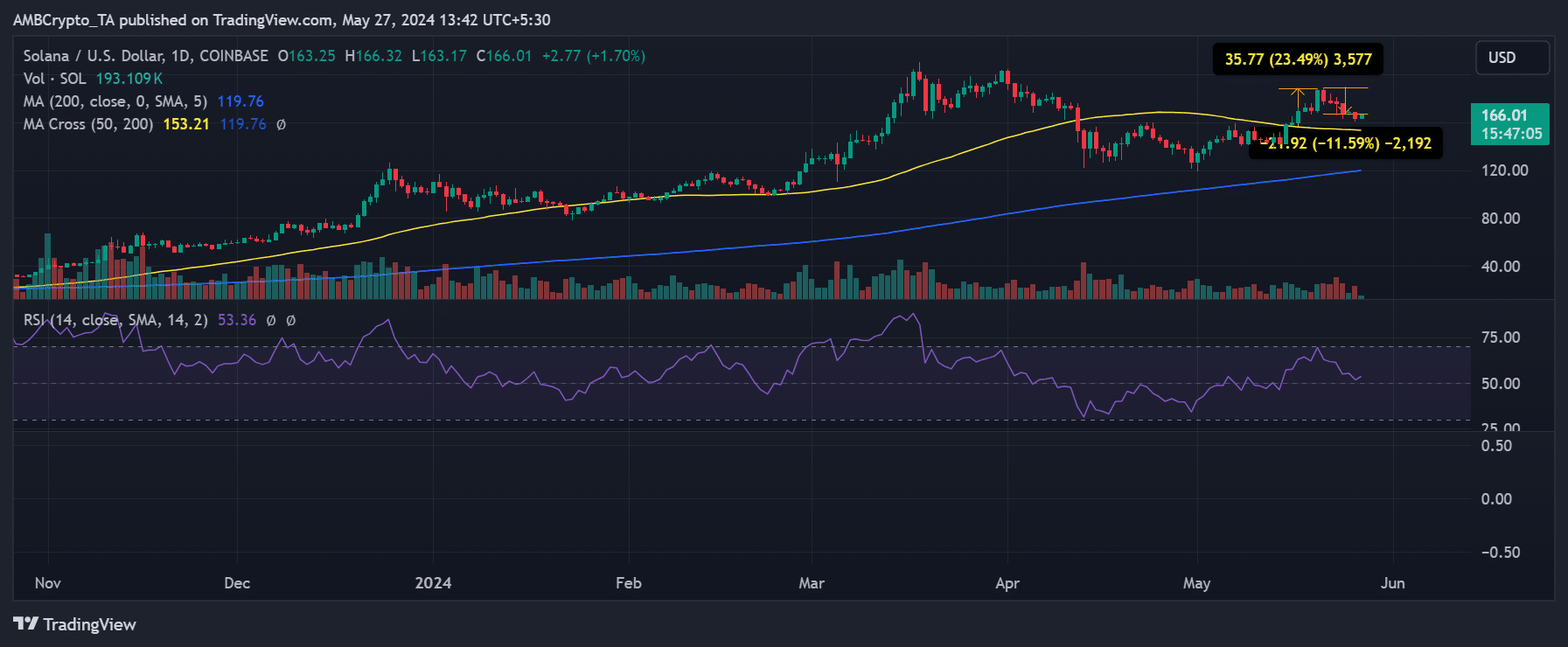Click the 50.00 RSI axis label
Image resolution: width=1568 pixels, height=647 pixels.
pos(1501,384)
